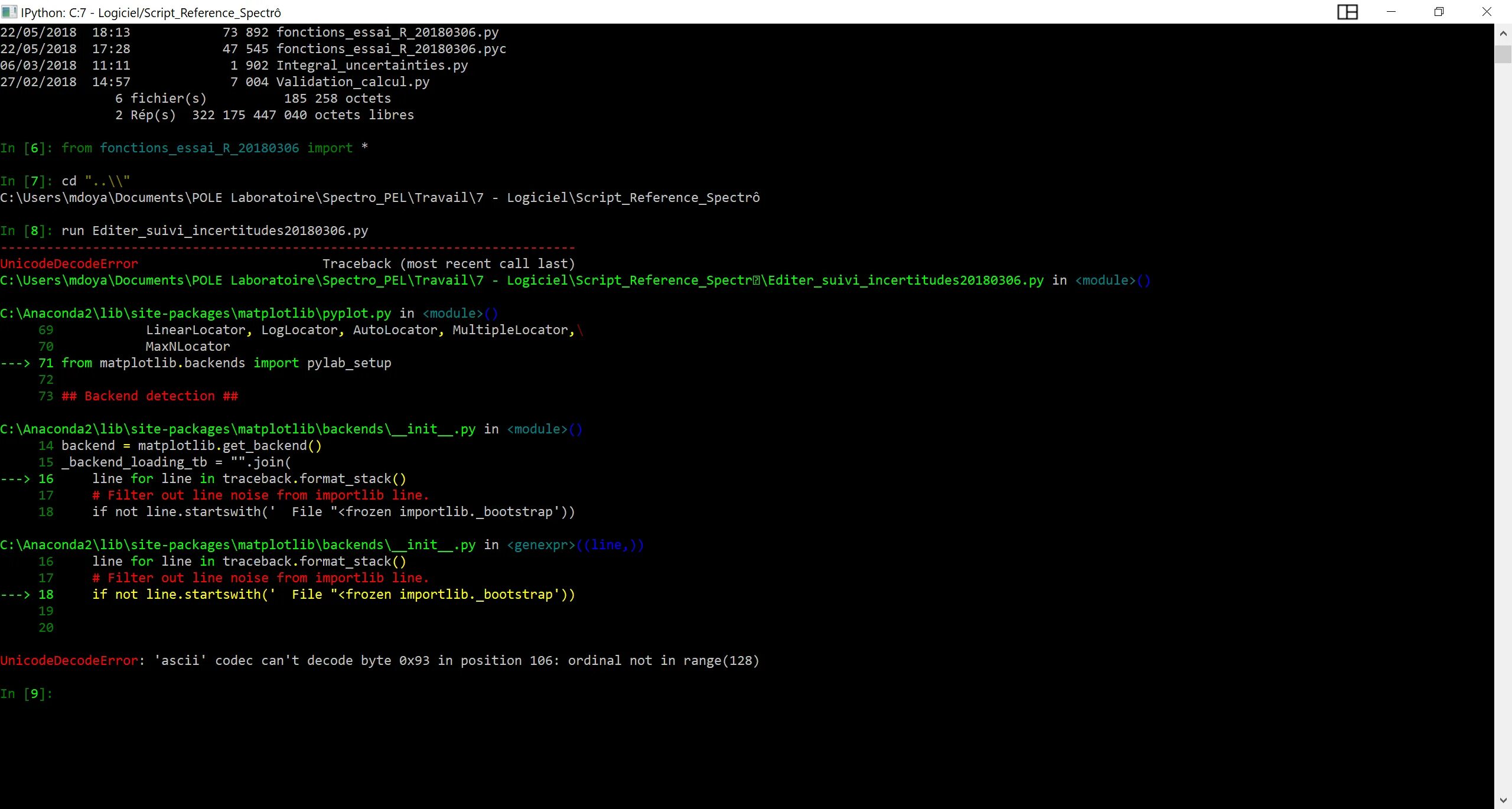The width and height of the screenshot is (1512, 809).
Task: Click the 'Traceback (most recent call last)' text
Action: point(448,264)
